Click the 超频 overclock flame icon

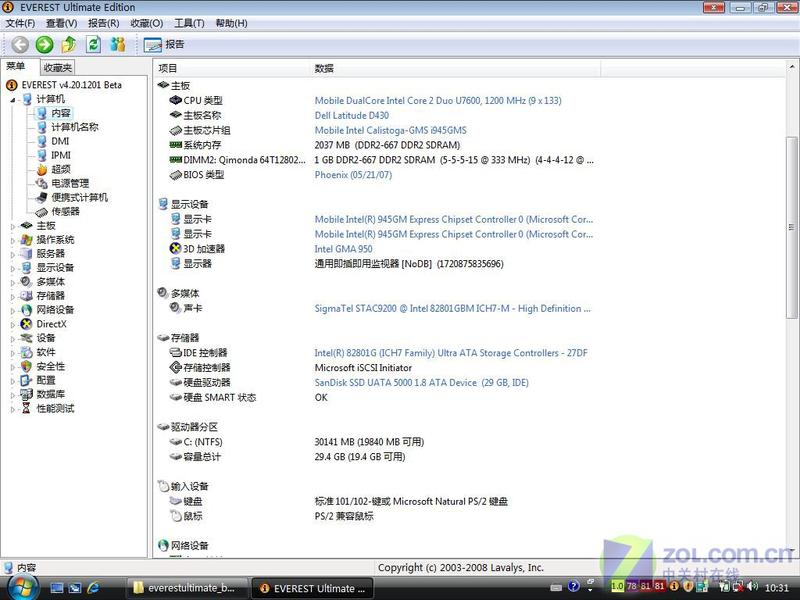pos(42,169)
